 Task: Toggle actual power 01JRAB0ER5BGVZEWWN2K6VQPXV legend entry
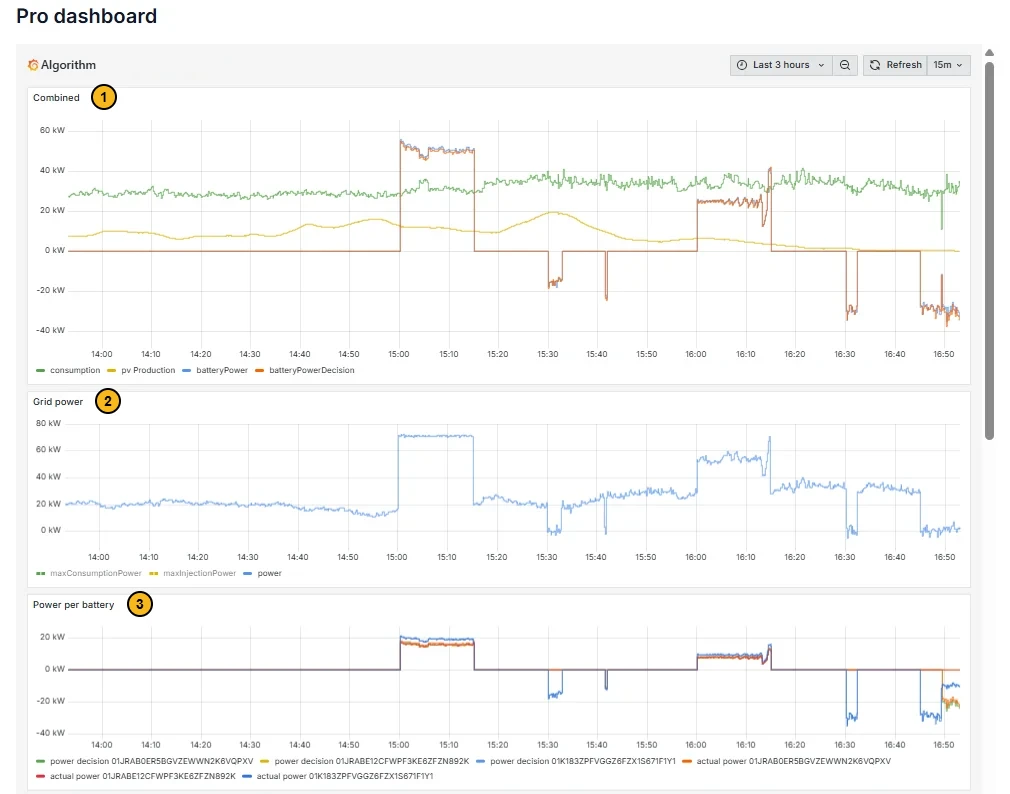786,761
